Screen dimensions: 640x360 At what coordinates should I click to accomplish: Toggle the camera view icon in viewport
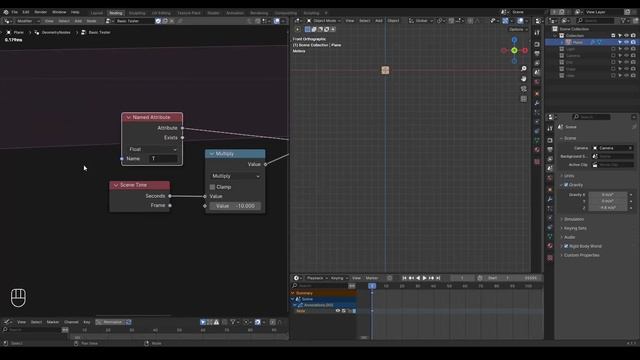(x=524, y=89)
